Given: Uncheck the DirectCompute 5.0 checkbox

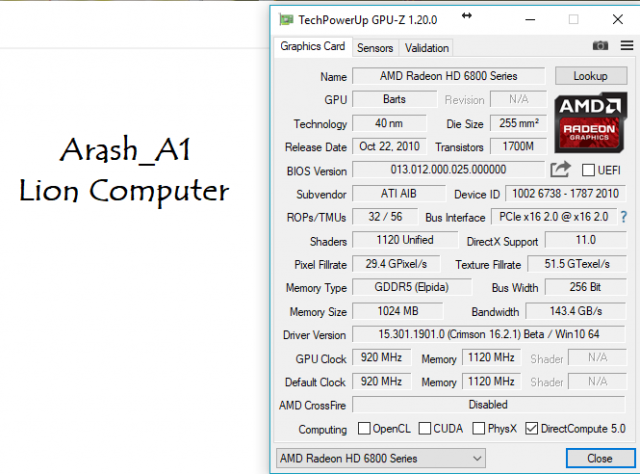Looking at the screenshot, I should pyautogui.click(x=532, y=429).
